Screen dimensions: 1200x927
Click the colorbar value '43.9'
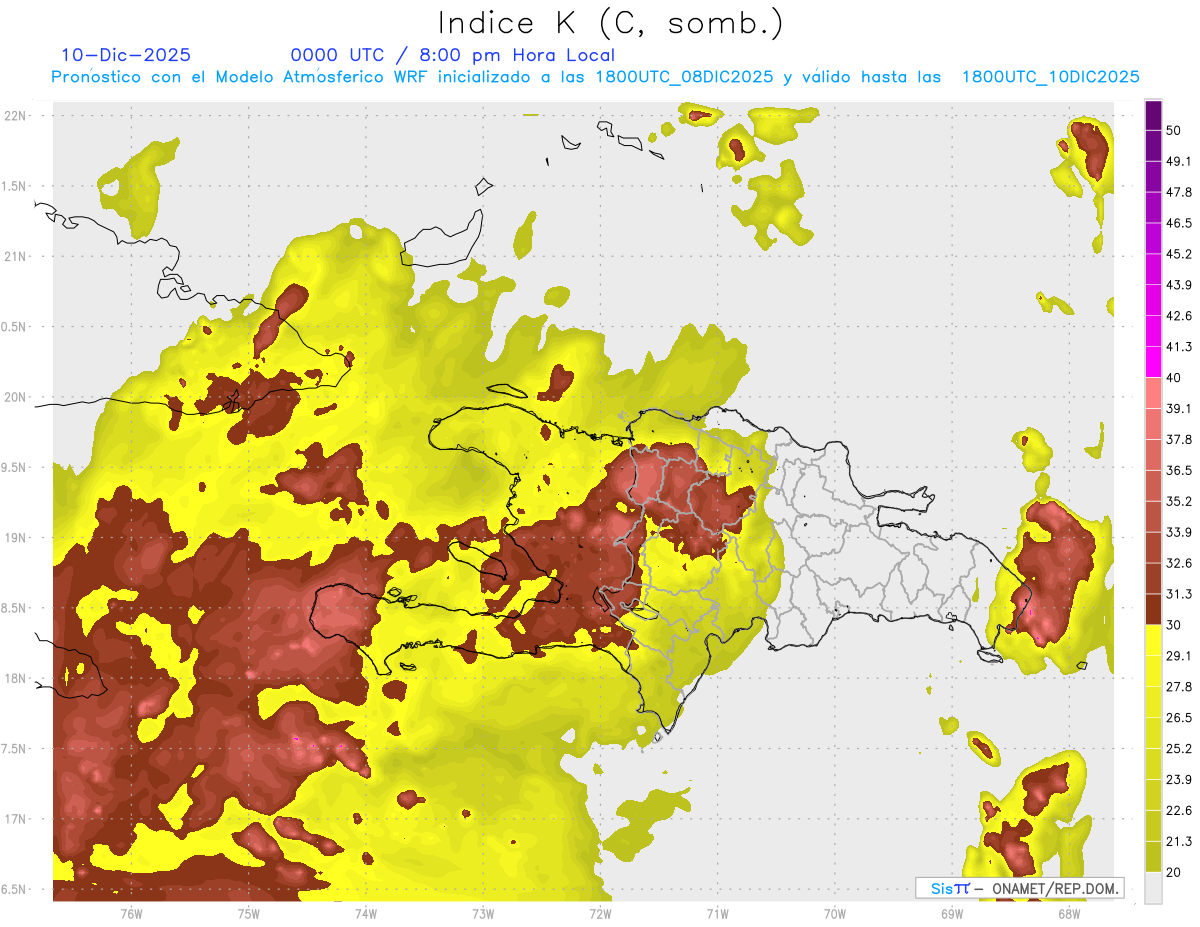tap(1178, 285)
